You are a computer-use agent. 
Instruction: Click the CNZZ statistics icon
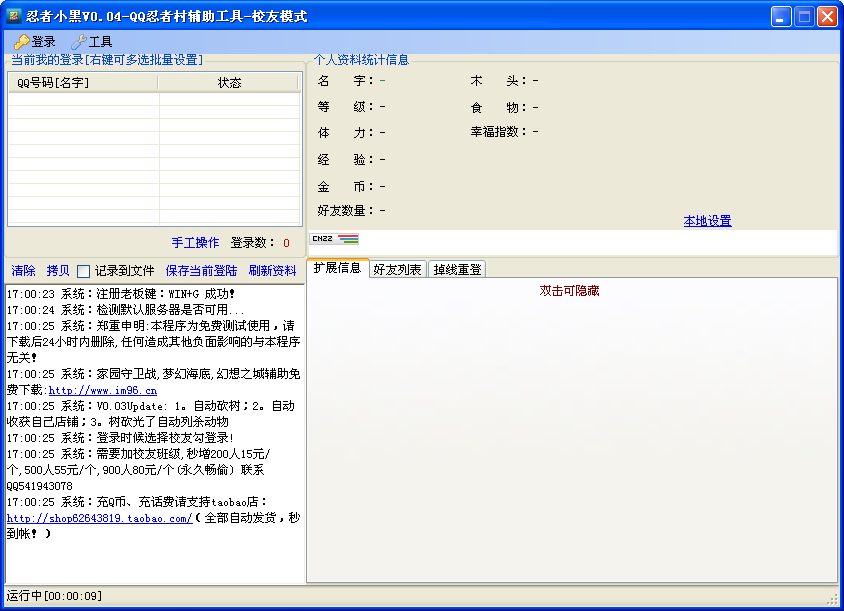click(335, 239)
